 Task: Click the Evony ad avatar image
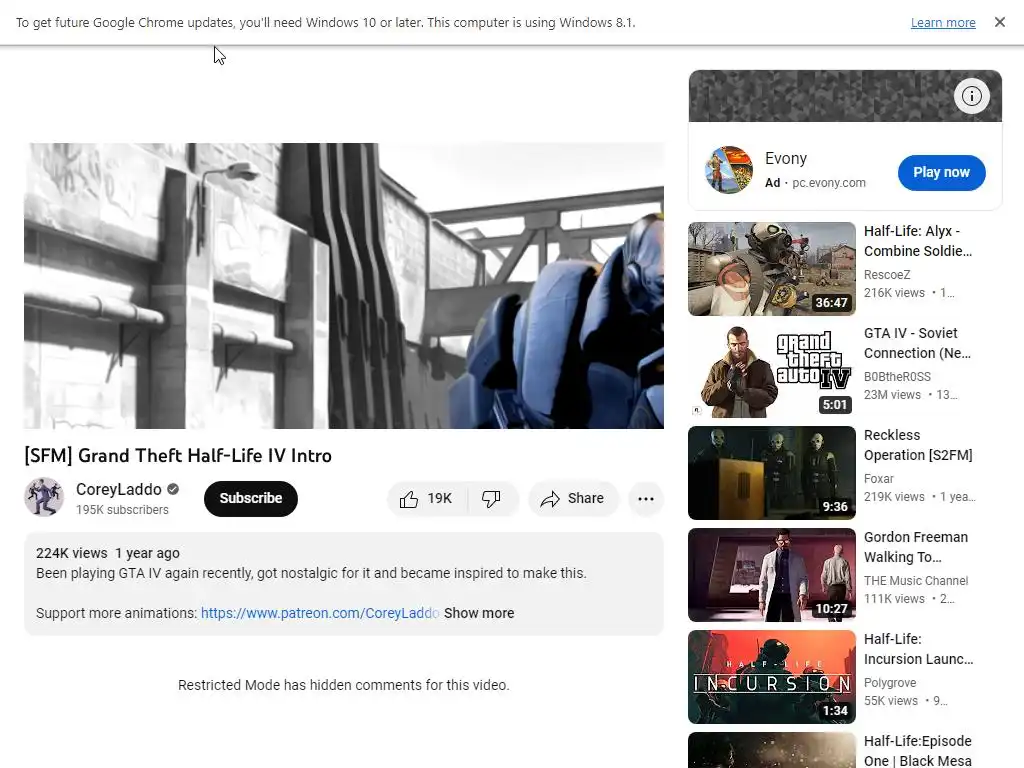point(729,170)
